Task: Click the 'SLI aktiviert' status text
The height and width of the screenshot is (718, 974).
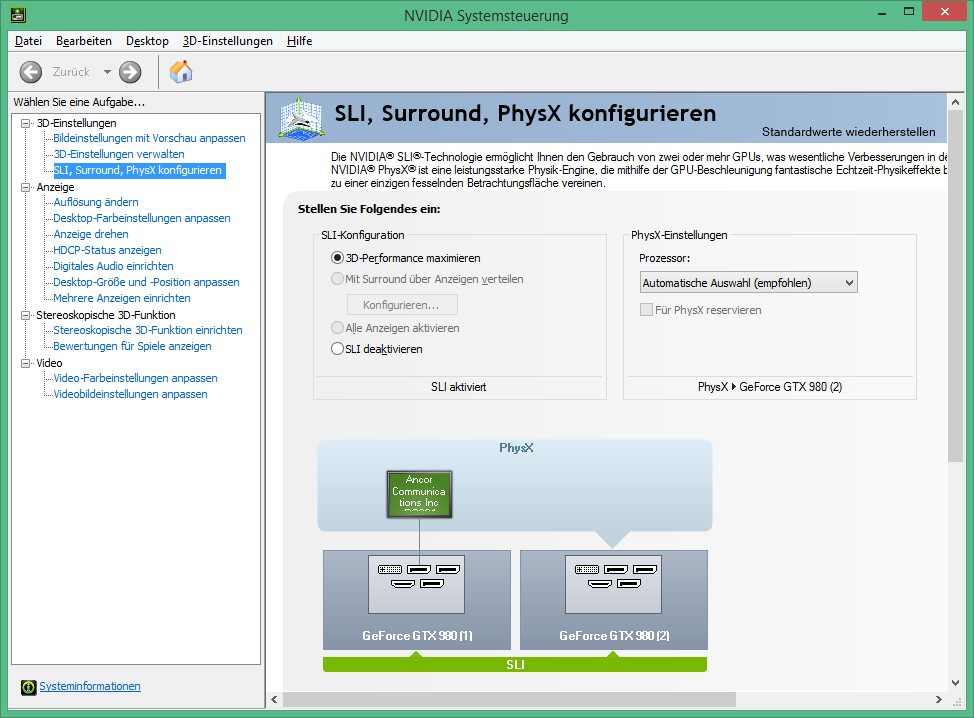Action: pos(458,387)
